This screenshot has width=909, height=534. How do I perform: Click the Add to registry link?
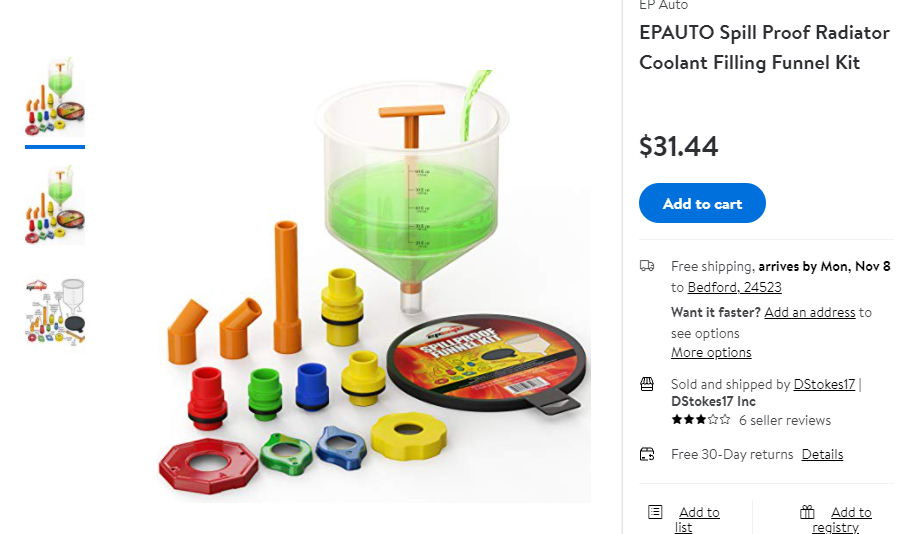click(x=842, y=520)
